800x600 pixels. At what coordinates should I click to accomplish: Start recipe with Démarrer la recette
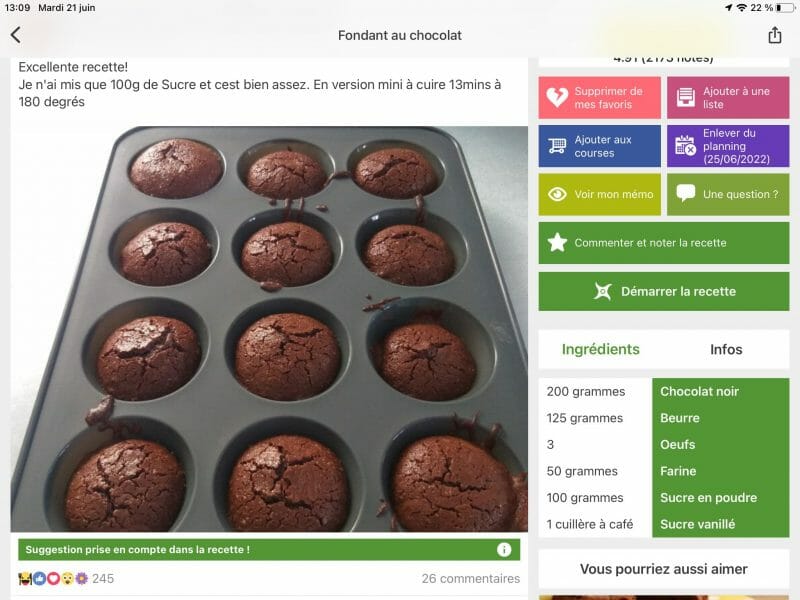point(664,291)
